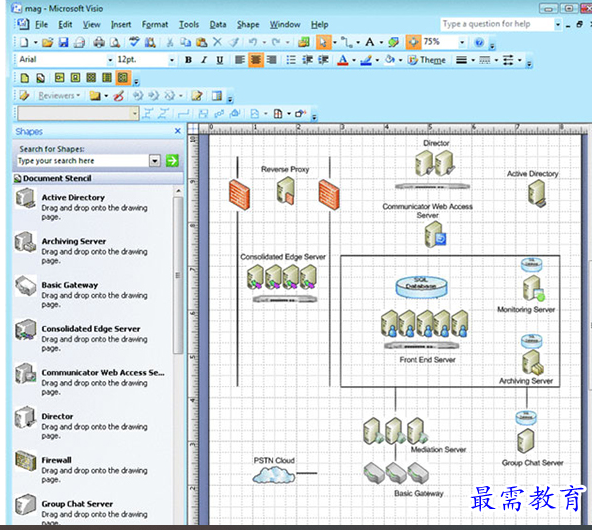
Task: Apply the fill color bucket button
Action: pos(390,60)
